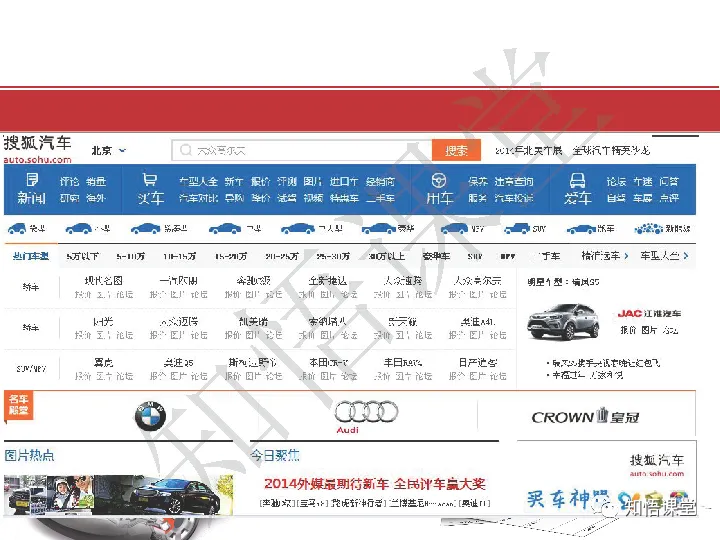Screen dimensions: 720x540
Task: Click the 今日聚焦 section heading
Action: click(275, 455)
